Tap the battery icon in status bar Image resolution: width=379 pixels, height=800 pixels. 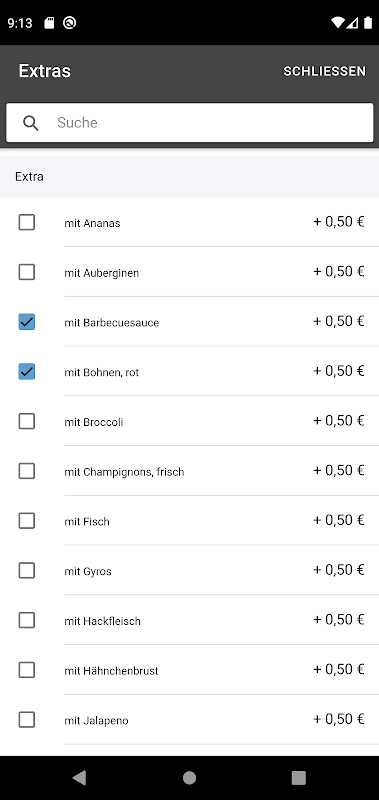[x=368, y=23]
